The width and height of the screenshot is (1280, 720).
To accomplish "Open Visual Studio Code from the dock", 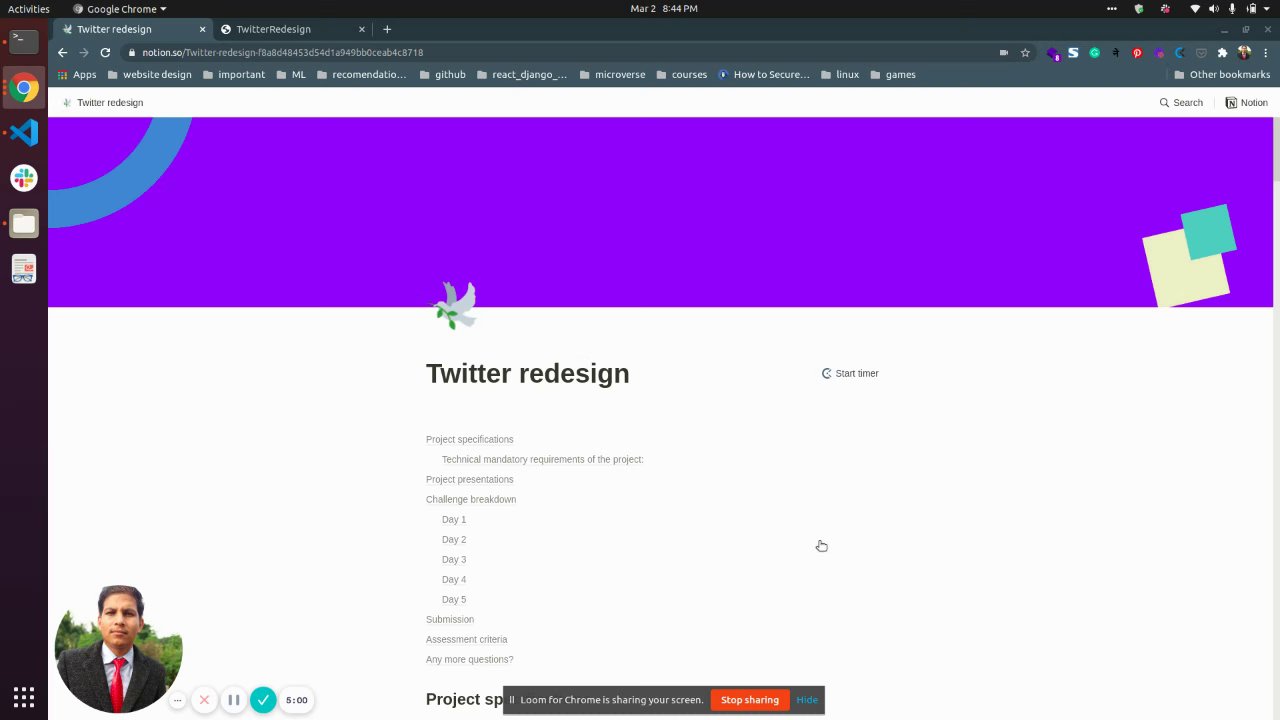I will [24, 132].
